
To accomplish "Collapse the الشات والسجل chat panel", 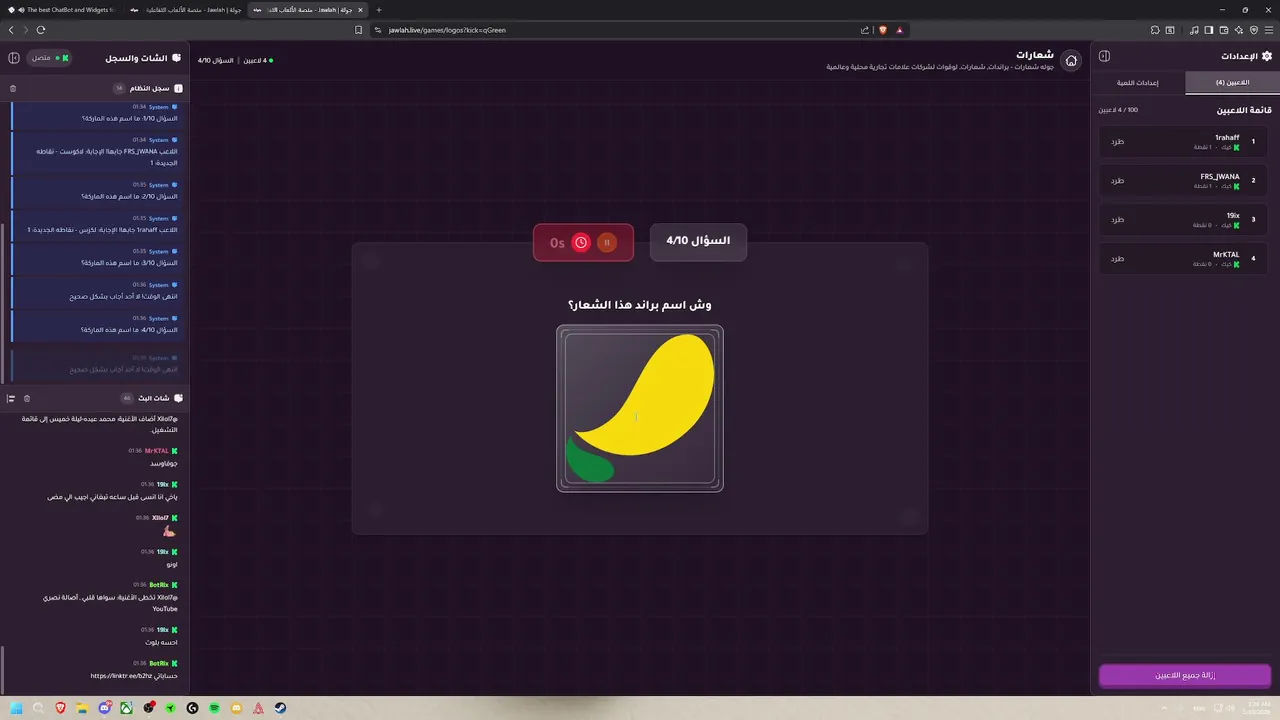I will [14, 58].
